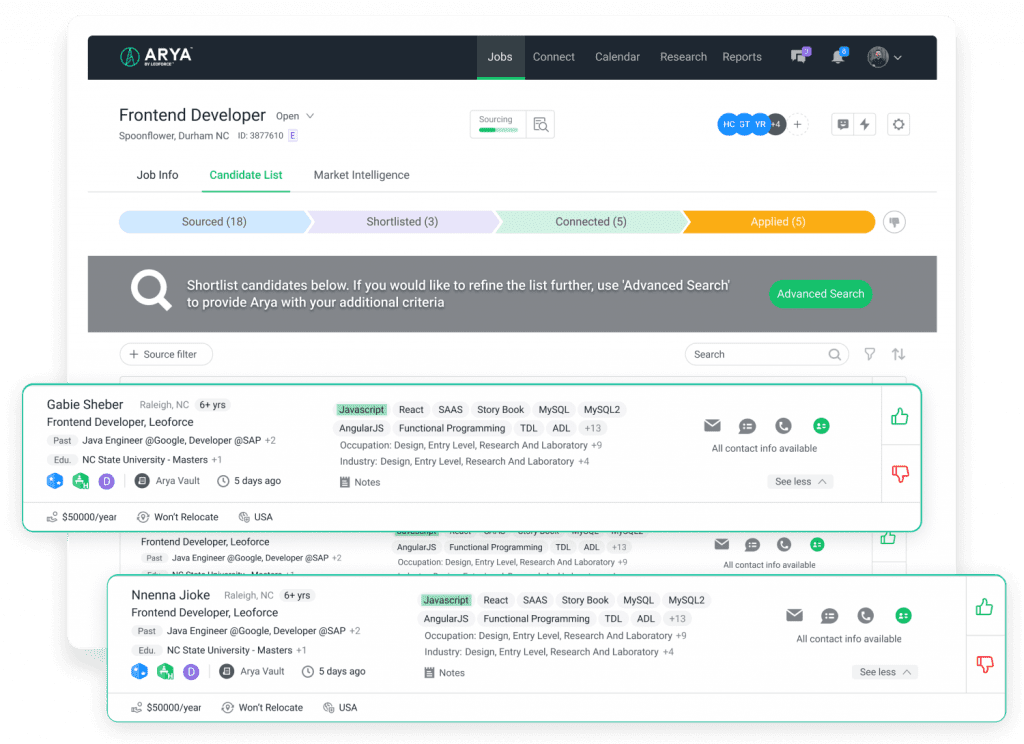Select the Candidate List tab
Screen dimensions: 1024x744
click(246, 175)
